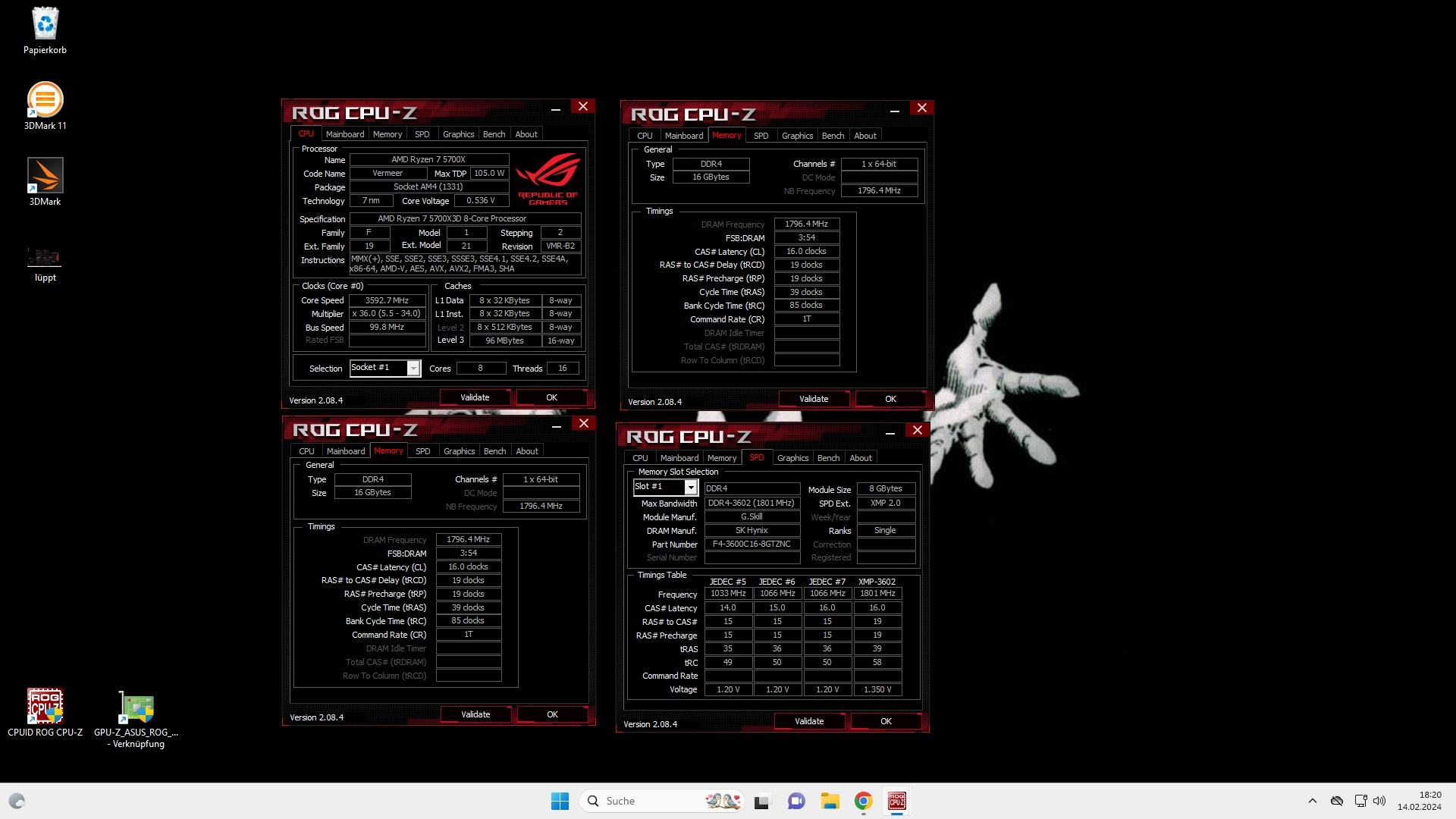Open Graphics tab in the CPU window
This screenshot has width=1456, height=819.
tap(458, 134)
